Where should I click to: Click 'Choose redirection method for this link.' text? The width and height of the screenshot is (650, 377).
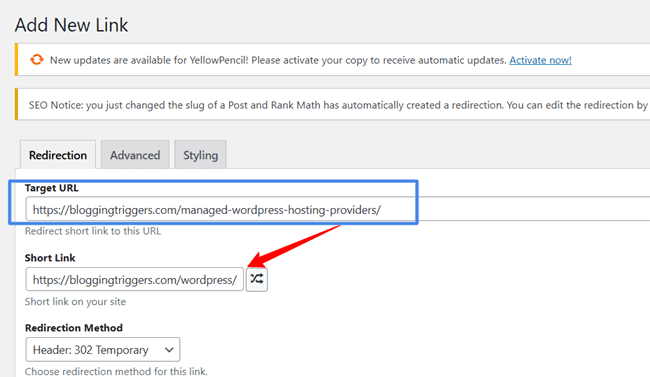coord(116,371)
